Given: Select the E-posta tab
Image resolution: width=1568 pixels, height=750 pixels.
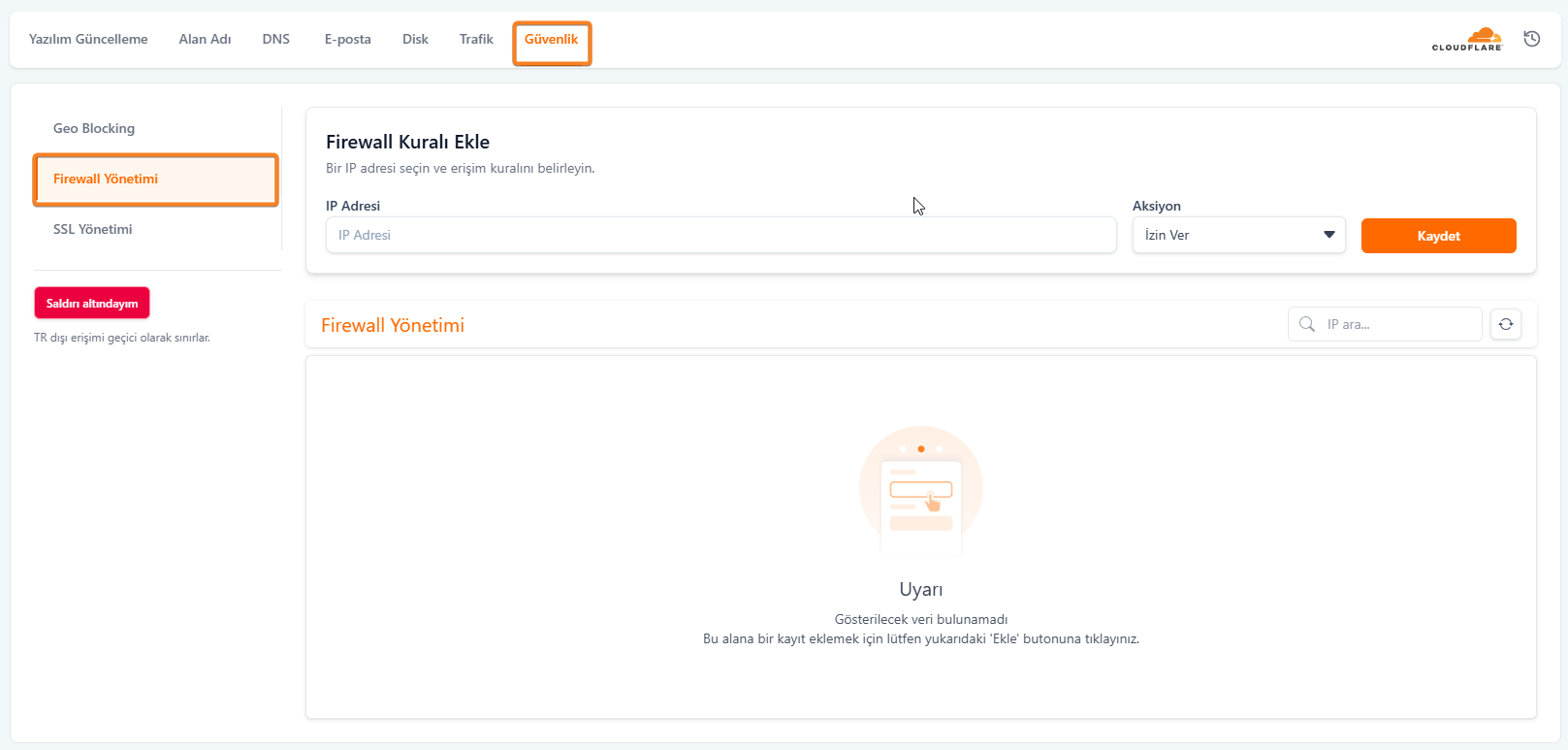Looking at the screenshot, I should point(347,39).
